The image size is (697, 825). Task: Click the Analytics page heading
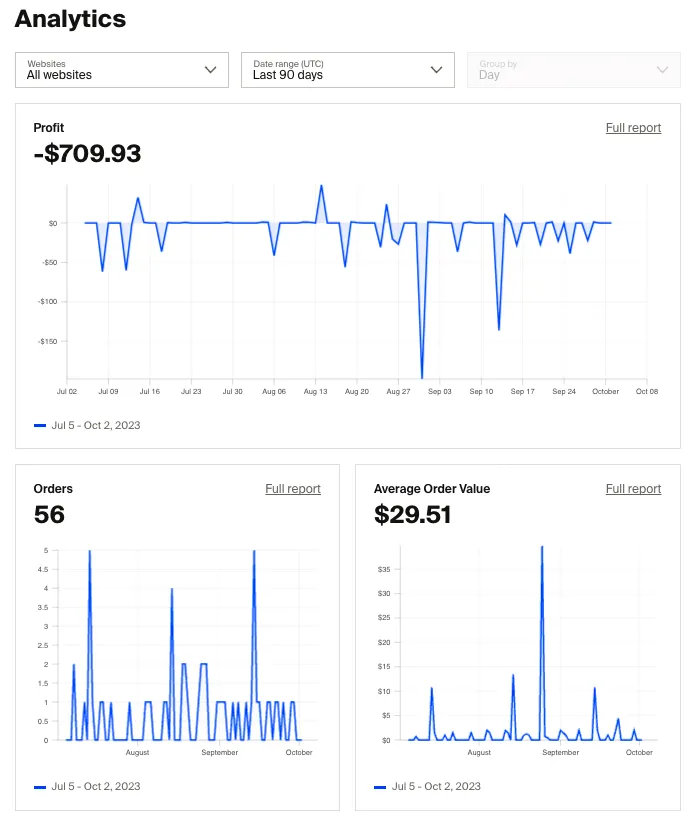[x=70, y=19]
